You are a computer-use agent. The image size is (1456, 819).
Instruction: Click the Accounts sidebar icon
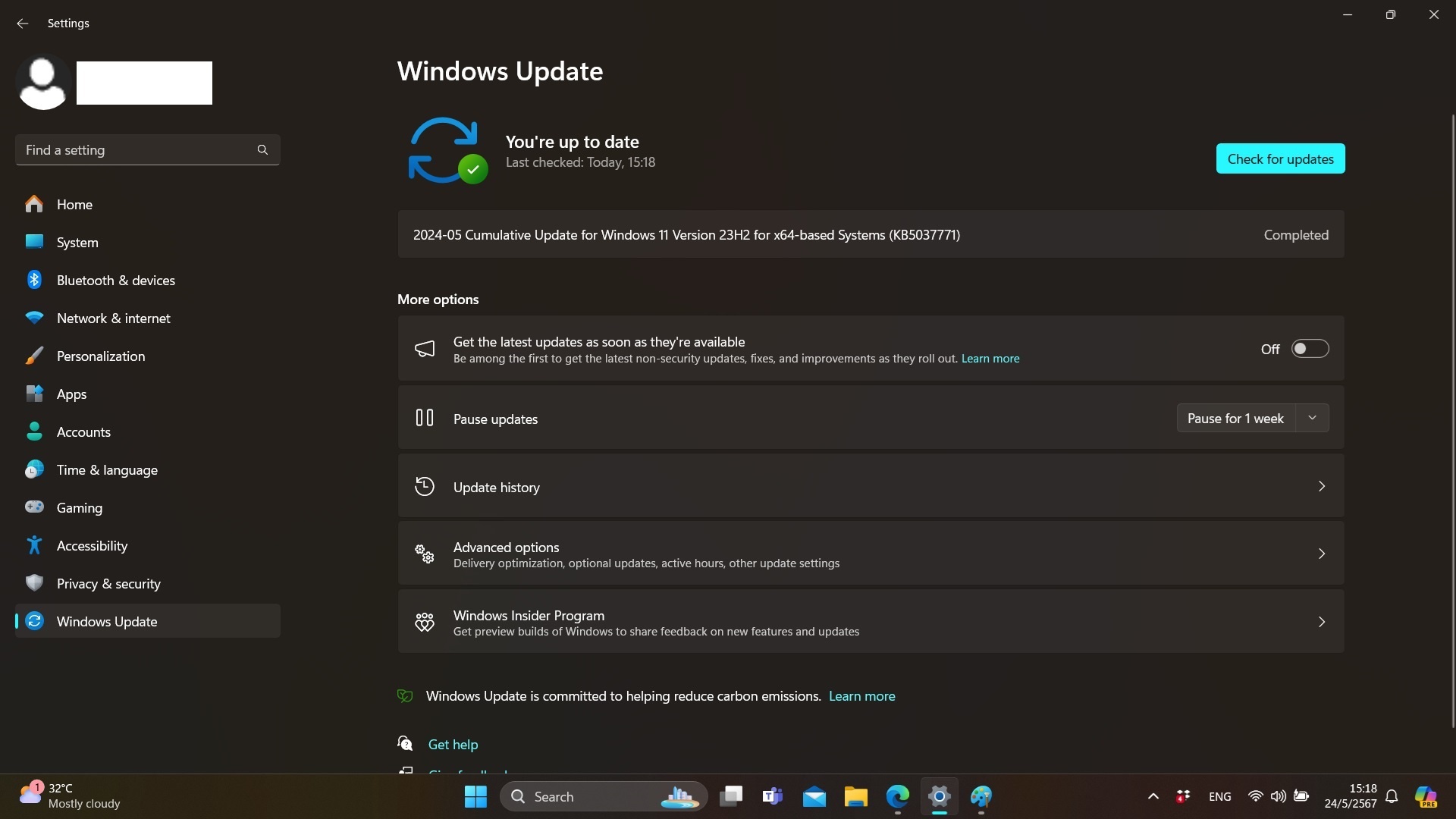coord(34,431)
